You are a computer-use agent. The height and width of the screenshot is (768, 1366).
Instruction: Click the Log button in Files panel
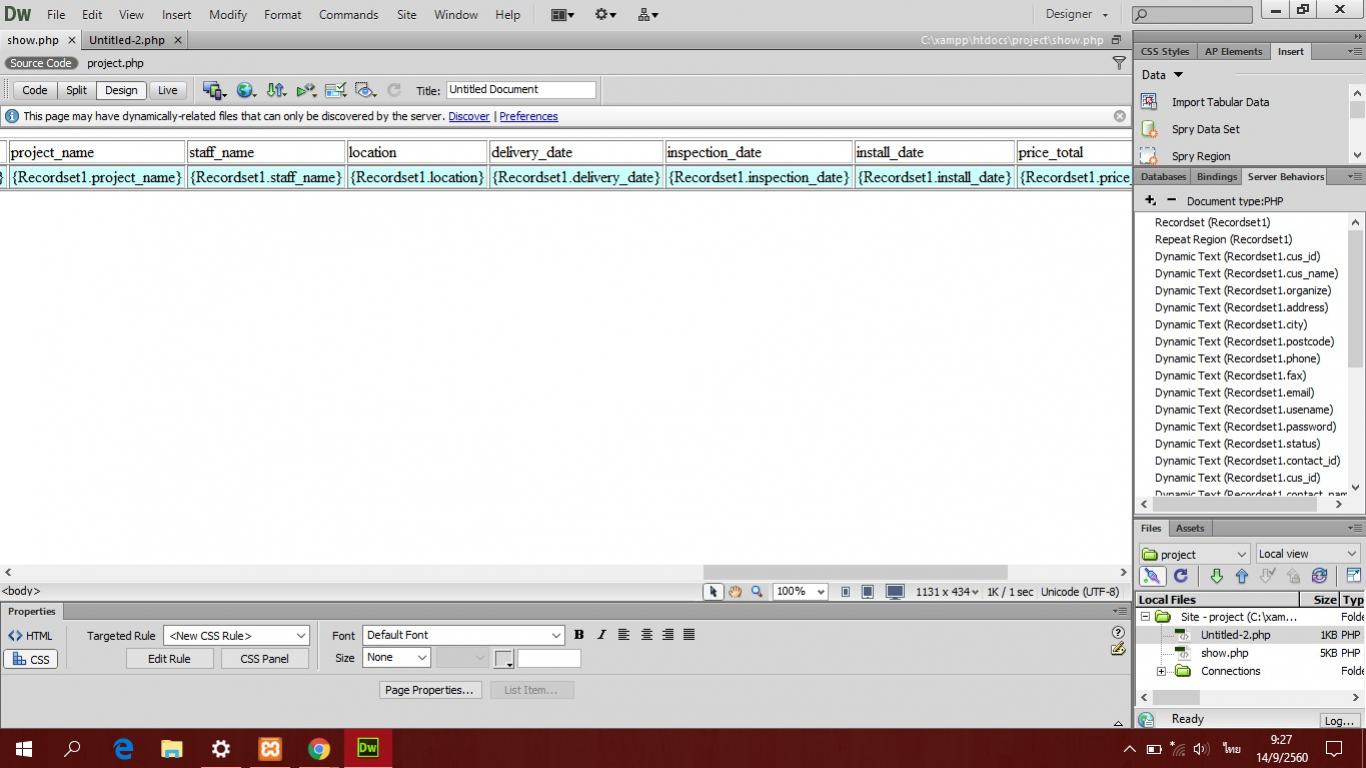pos(1339,720)
